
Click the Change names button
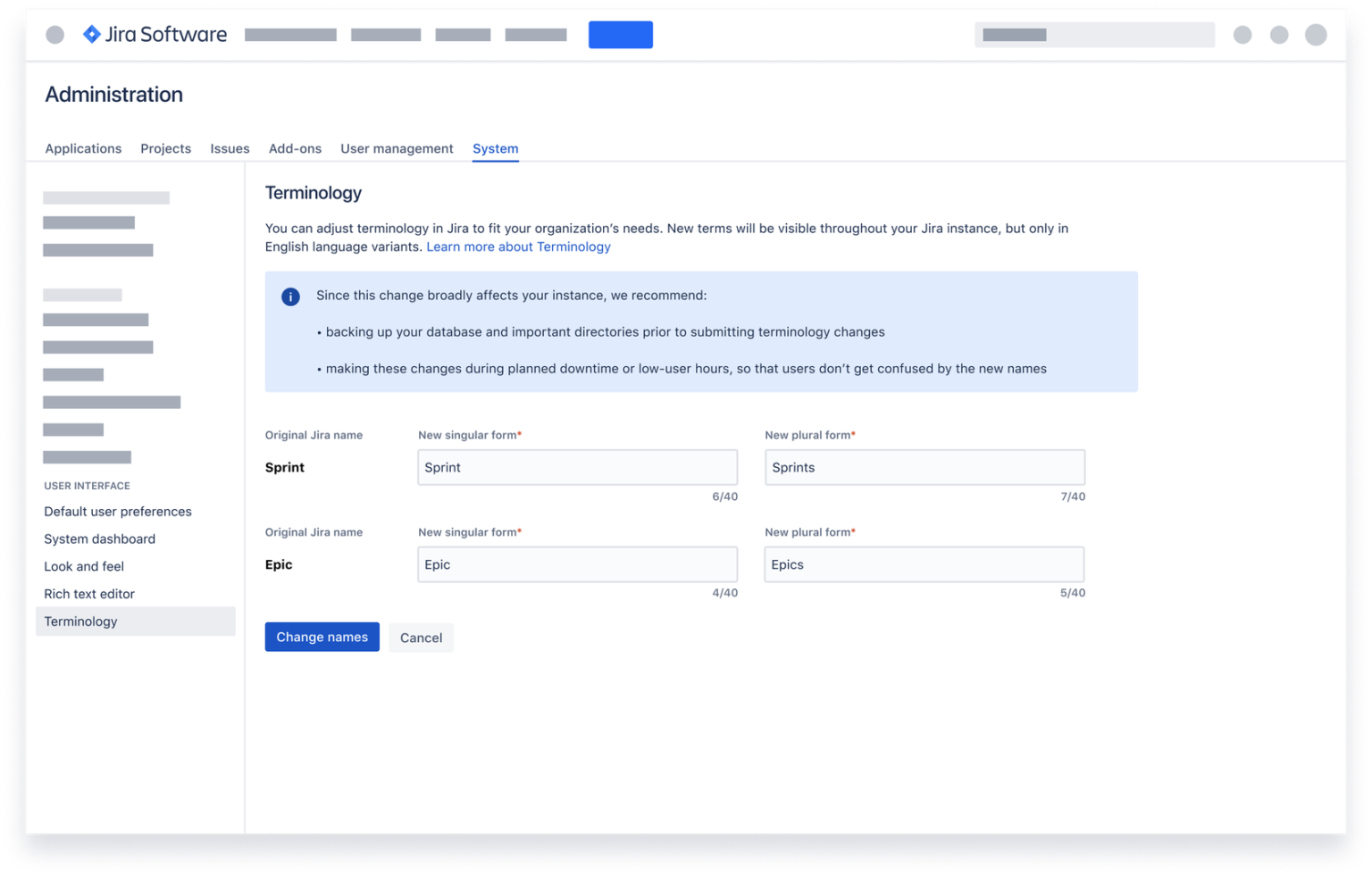tap(322, 637)
